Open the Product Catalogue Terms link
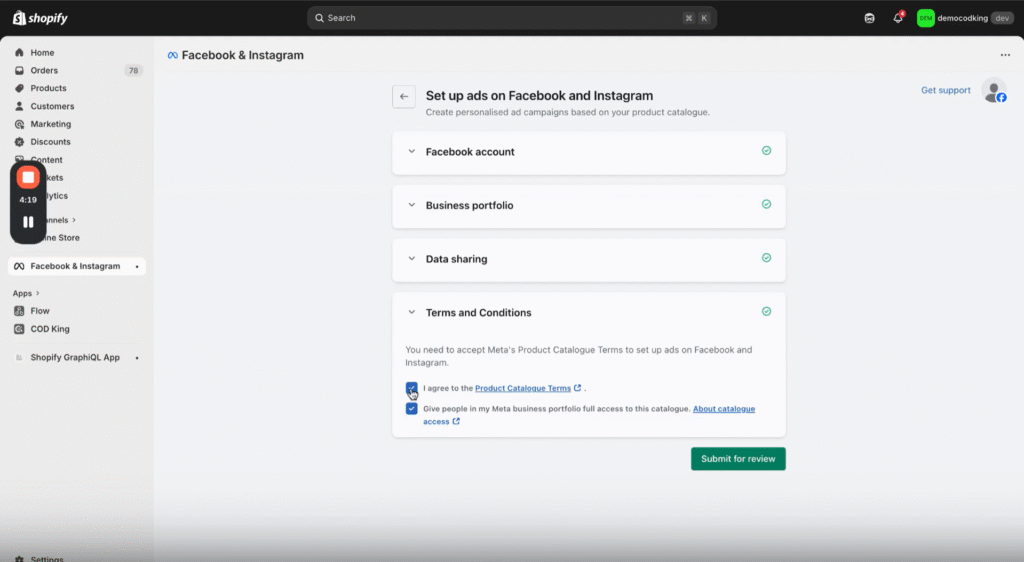The image size is (1024, 562). 523,388
